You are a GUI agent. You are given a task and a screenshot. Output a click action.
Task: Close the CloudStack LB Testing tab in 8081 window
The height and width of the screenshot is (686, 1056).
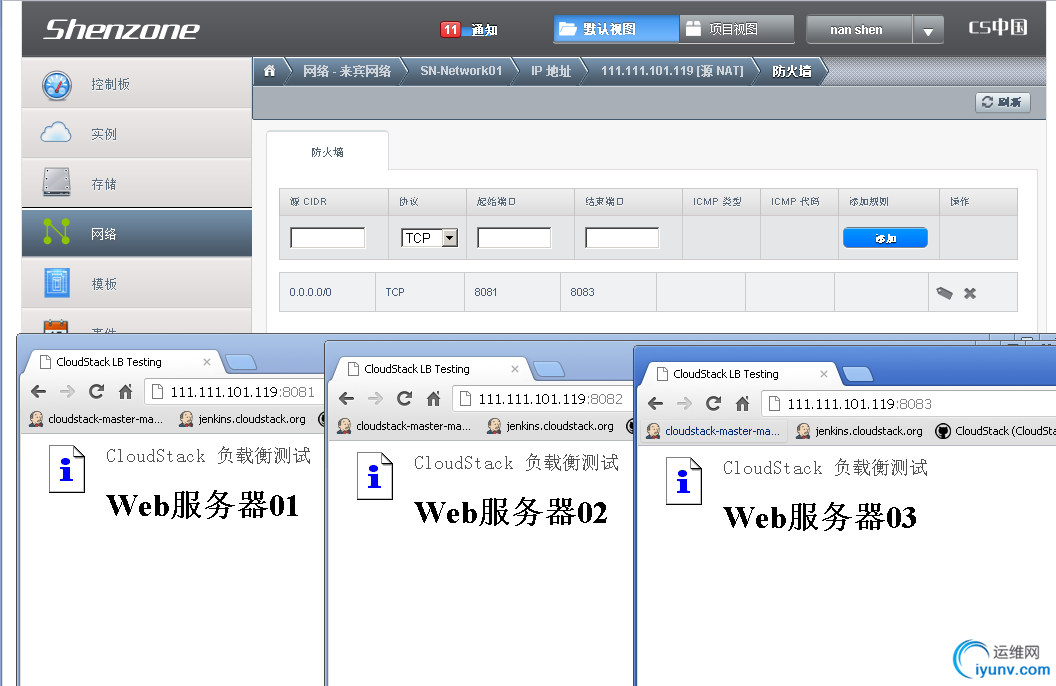(207, 362)
